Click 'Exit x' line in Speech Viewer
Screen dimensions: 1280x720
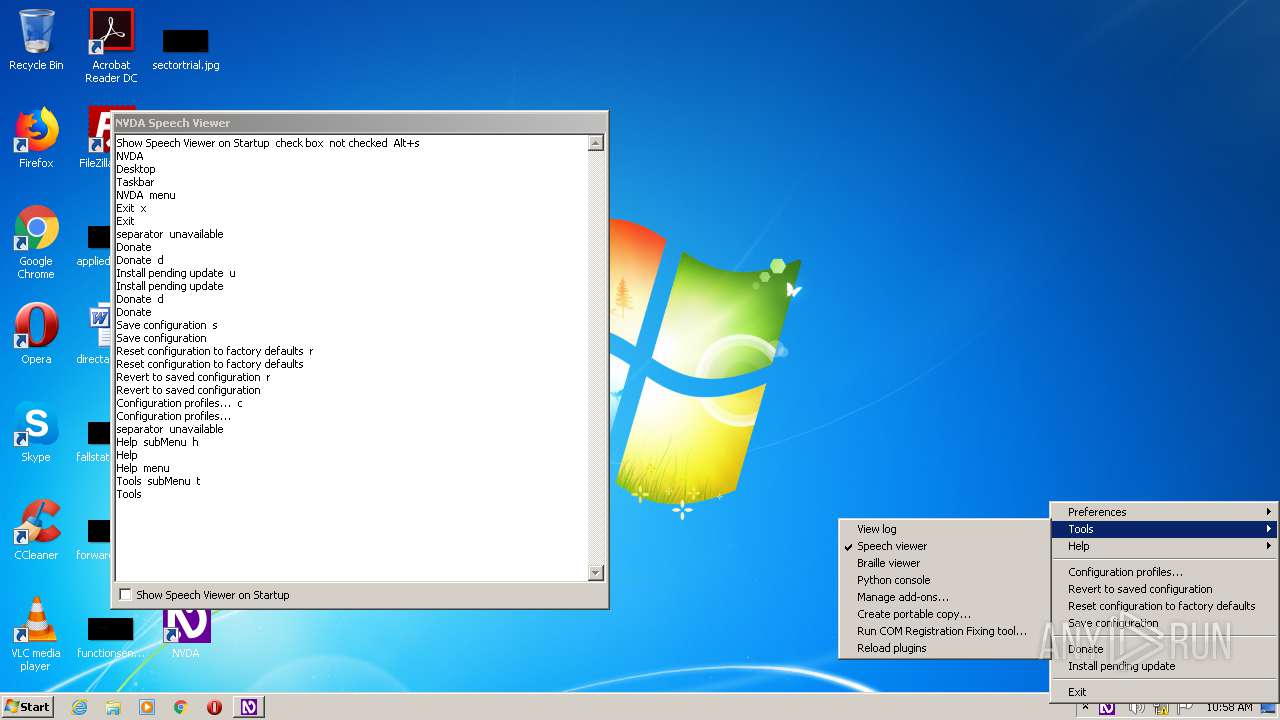tap(131, 208)
